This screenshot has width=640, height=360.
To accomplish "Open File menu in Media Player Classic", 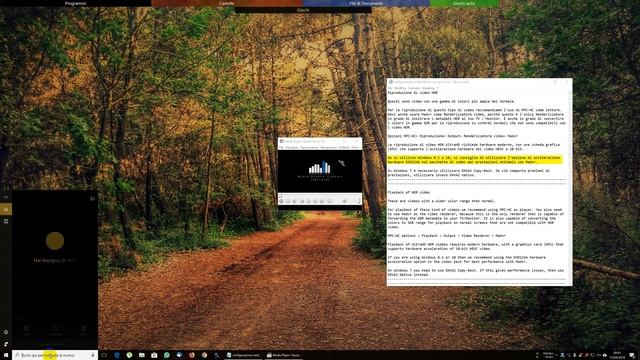I will (x=281, y=147).
